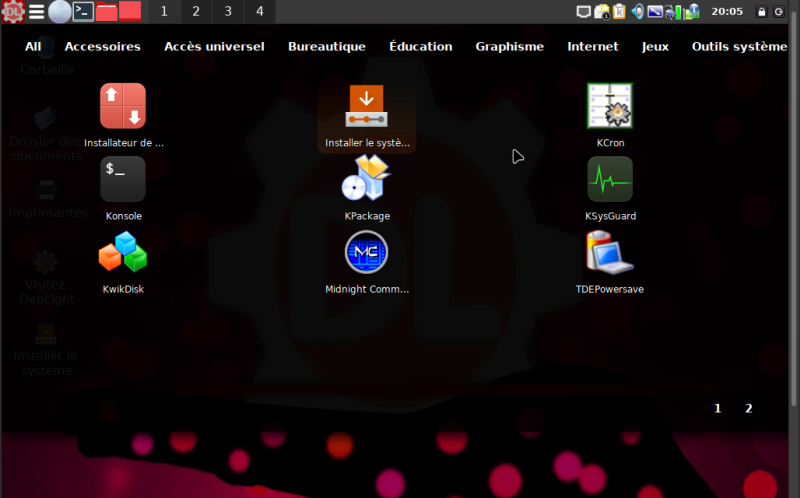Click the 20:05 clock
800x498 pixels.
click(x=726, y=12)
